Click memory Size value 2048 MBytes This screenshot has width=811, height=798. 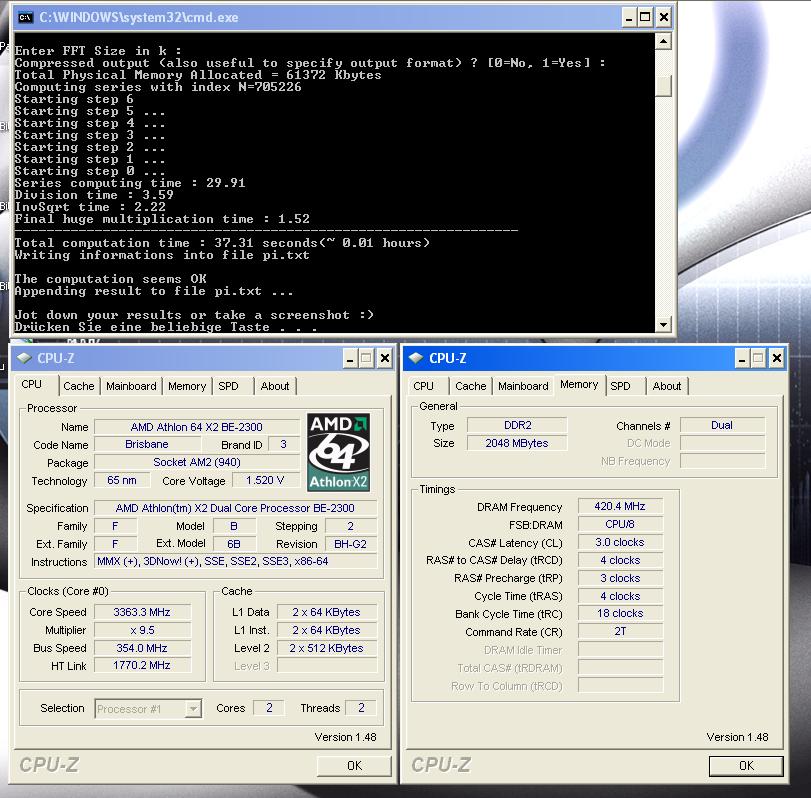click(x=517, y=443)
